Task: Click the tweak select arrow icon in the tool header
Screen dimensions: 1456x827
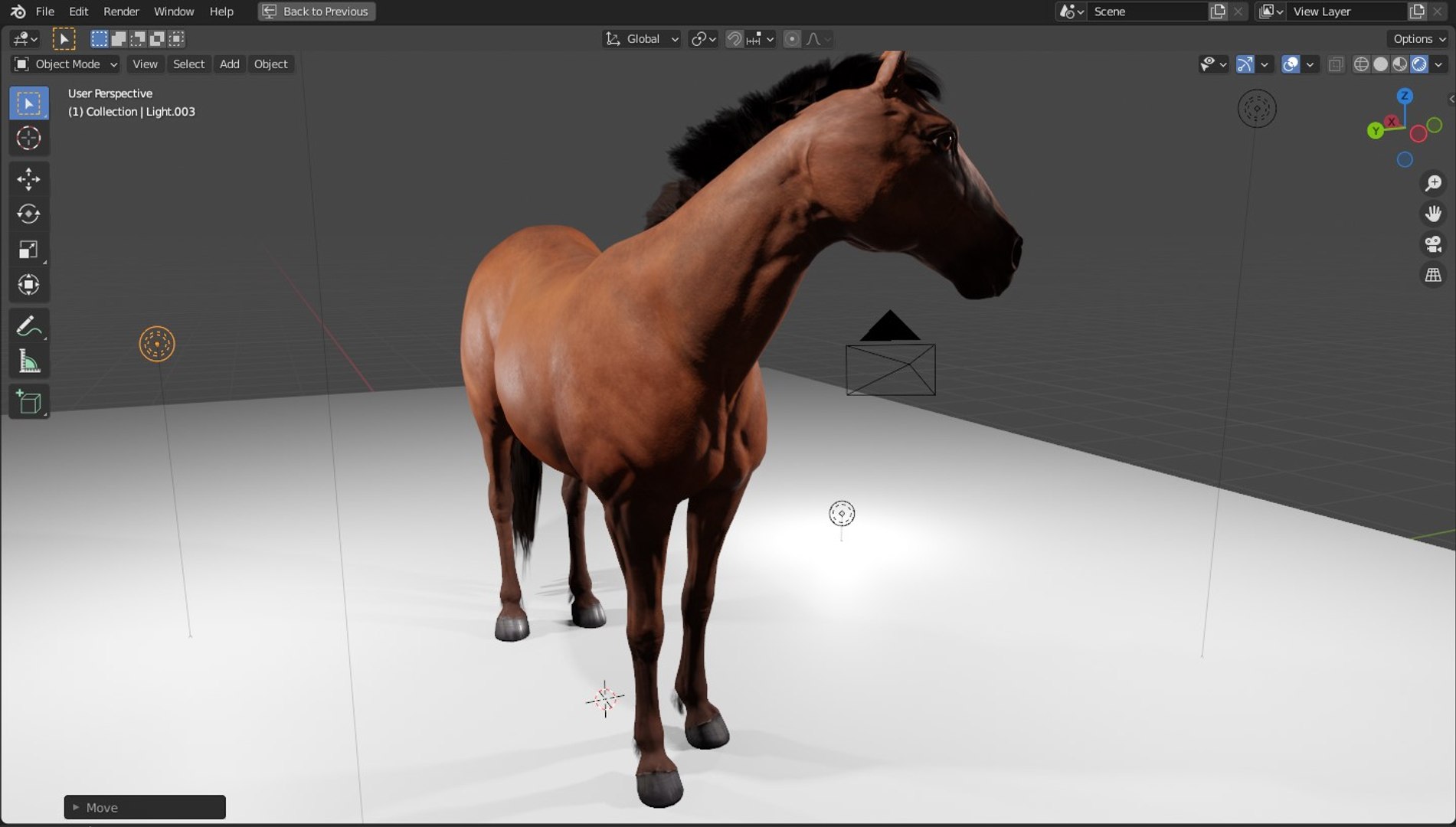Action: (64, 39)
